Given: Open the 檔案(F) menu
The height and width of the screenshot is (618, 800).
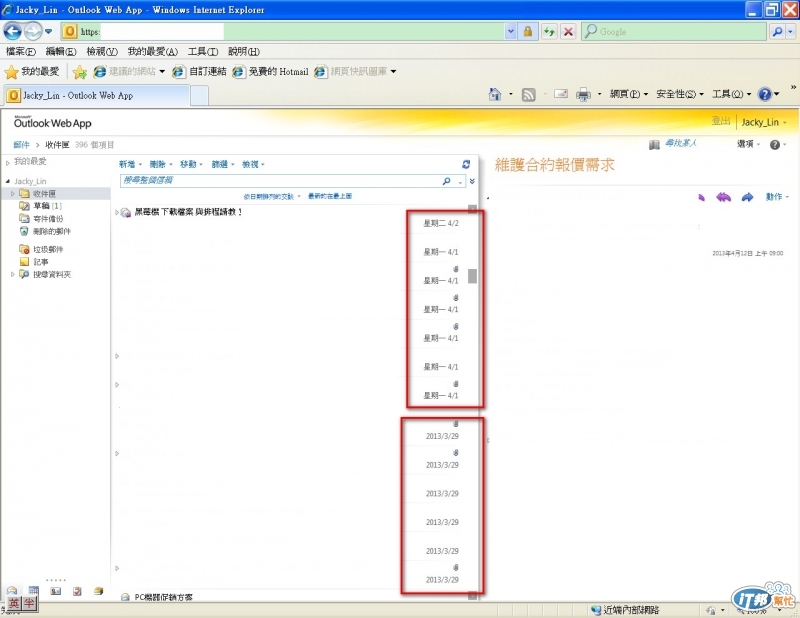Looking at the screenshot, I should click(x=20, y=52).
